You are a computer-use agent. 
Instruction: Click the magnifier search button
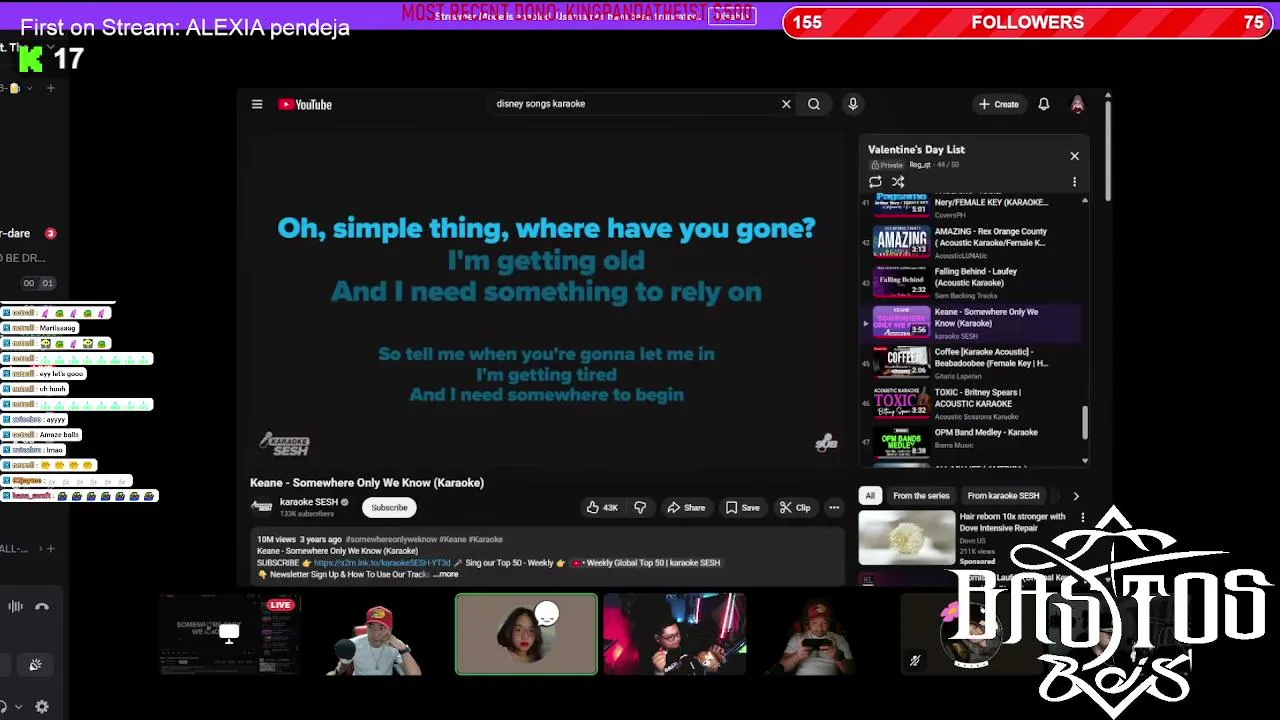click(x=814, y=104)
